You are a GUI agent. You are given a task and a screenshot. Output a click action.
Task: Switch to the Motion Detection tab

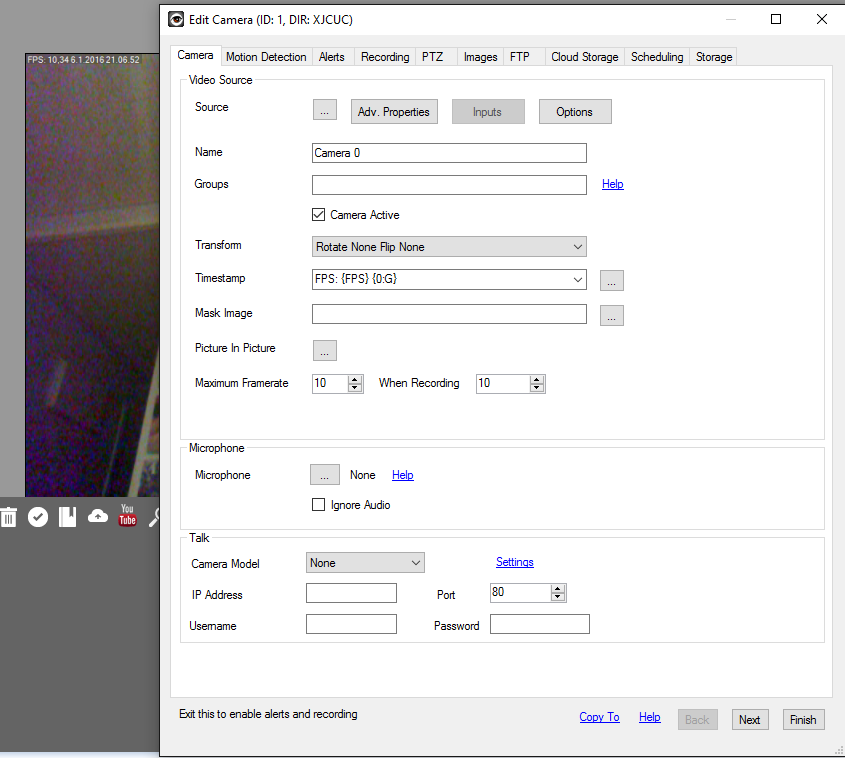tap(266, 57)
